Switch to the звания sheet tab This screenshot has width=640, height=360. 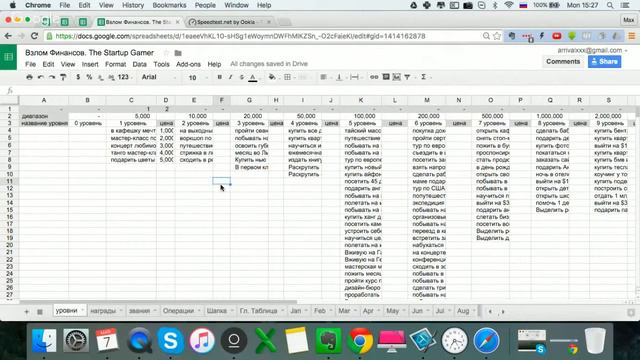click(x=139, y=311)
